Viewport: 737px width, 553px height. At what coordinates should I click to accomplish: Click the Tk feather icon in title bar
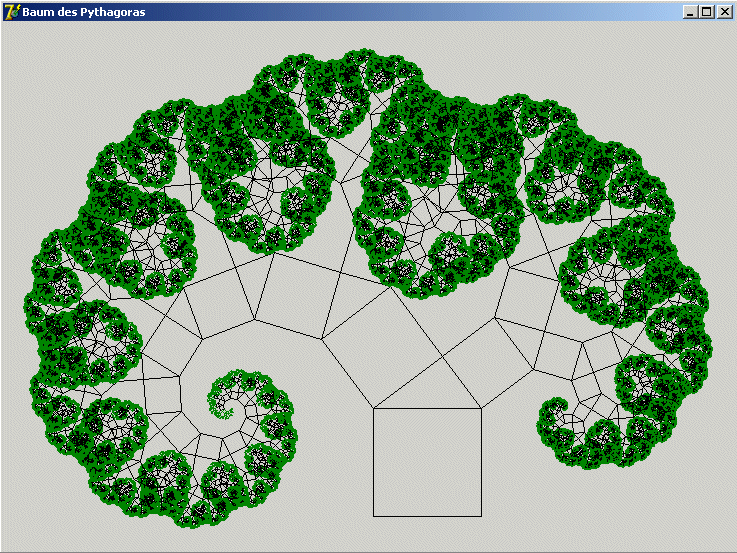point(12,11)
